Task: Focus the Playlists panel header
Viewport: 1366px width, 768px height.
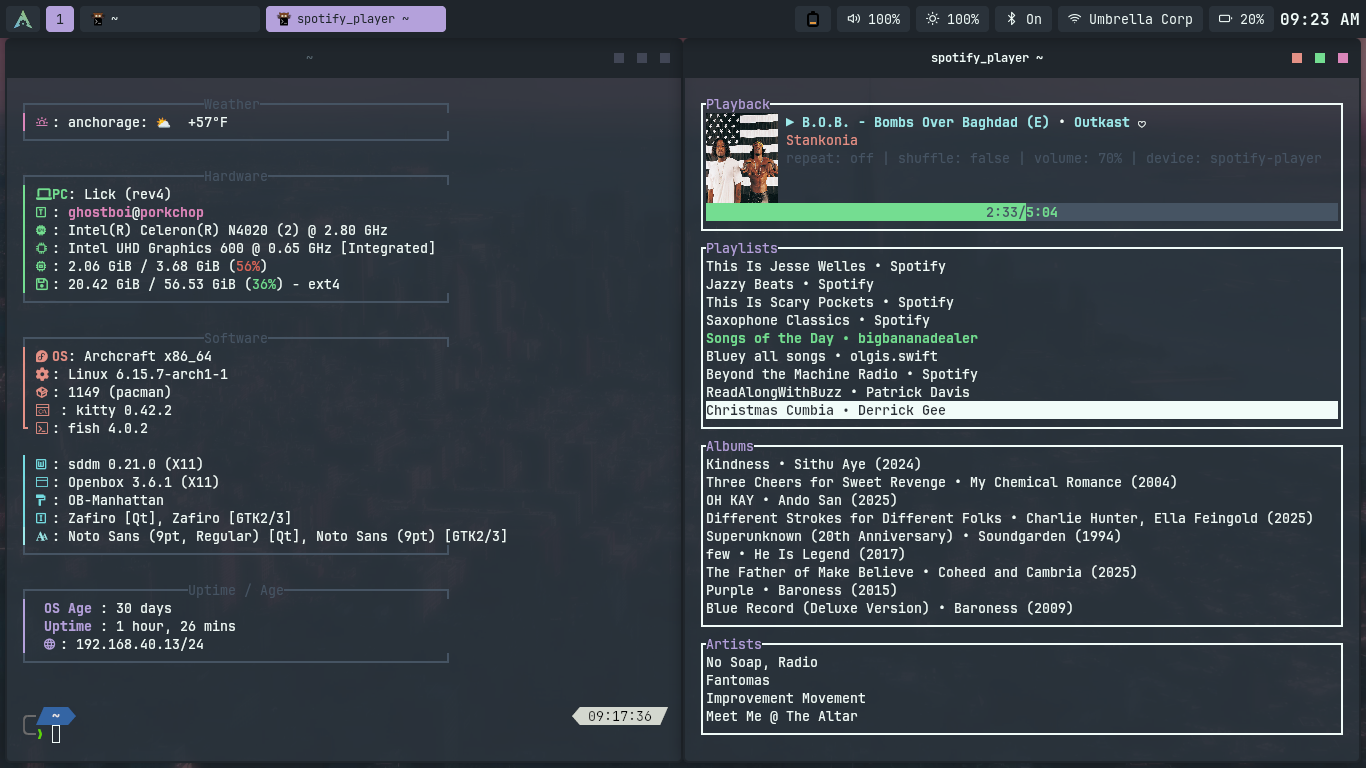Action: point(742,248)
